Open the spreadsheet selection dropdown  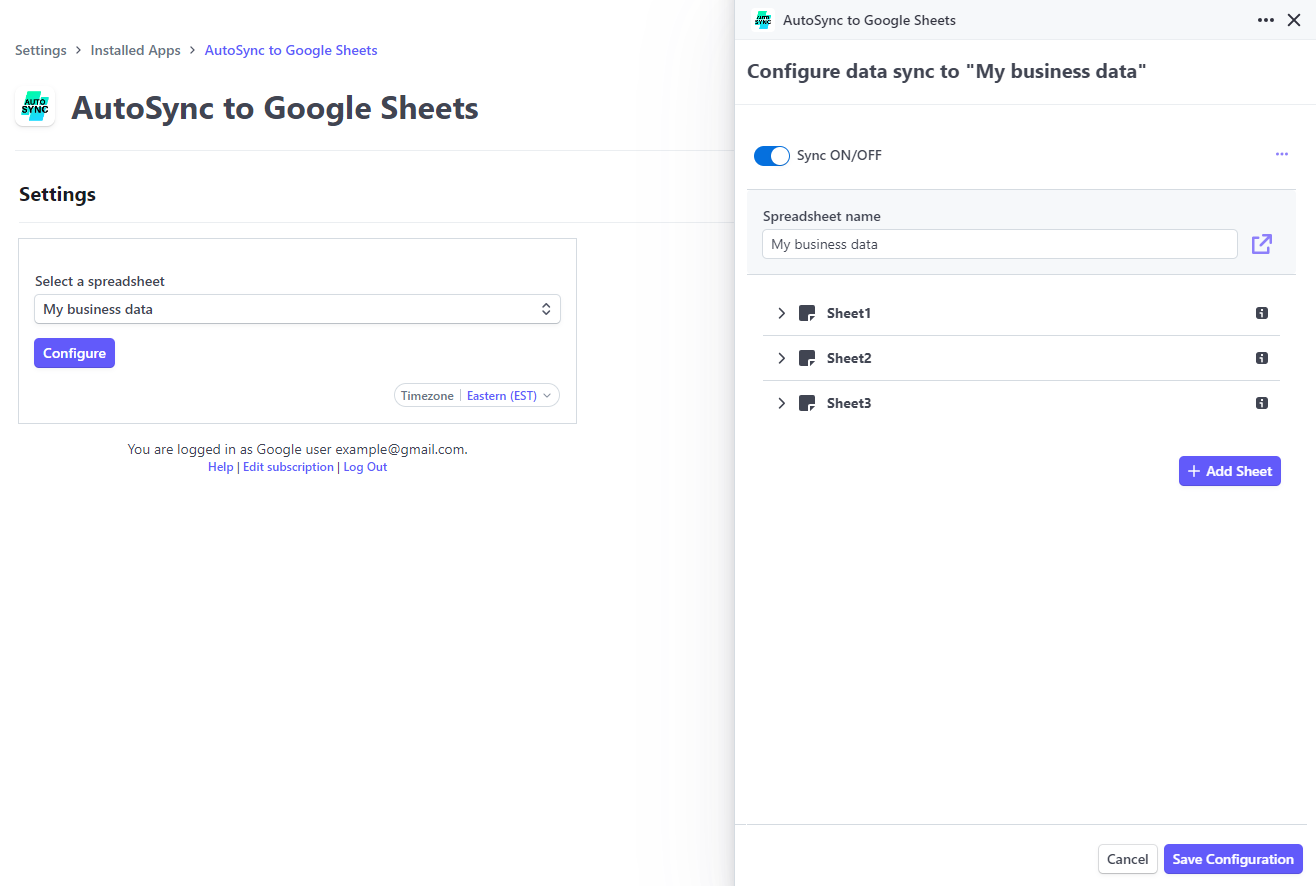[297, 309]
